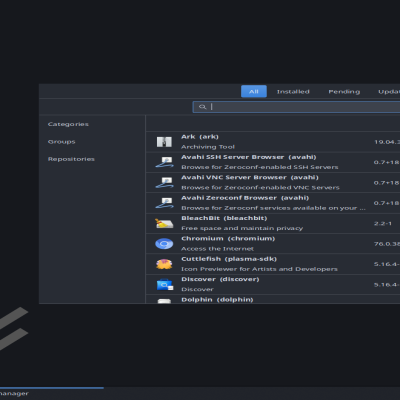Select "Avahi VNC Server Browser (avahi)" title
This screenshot has width=400, height=400.
tap(250, 177)
